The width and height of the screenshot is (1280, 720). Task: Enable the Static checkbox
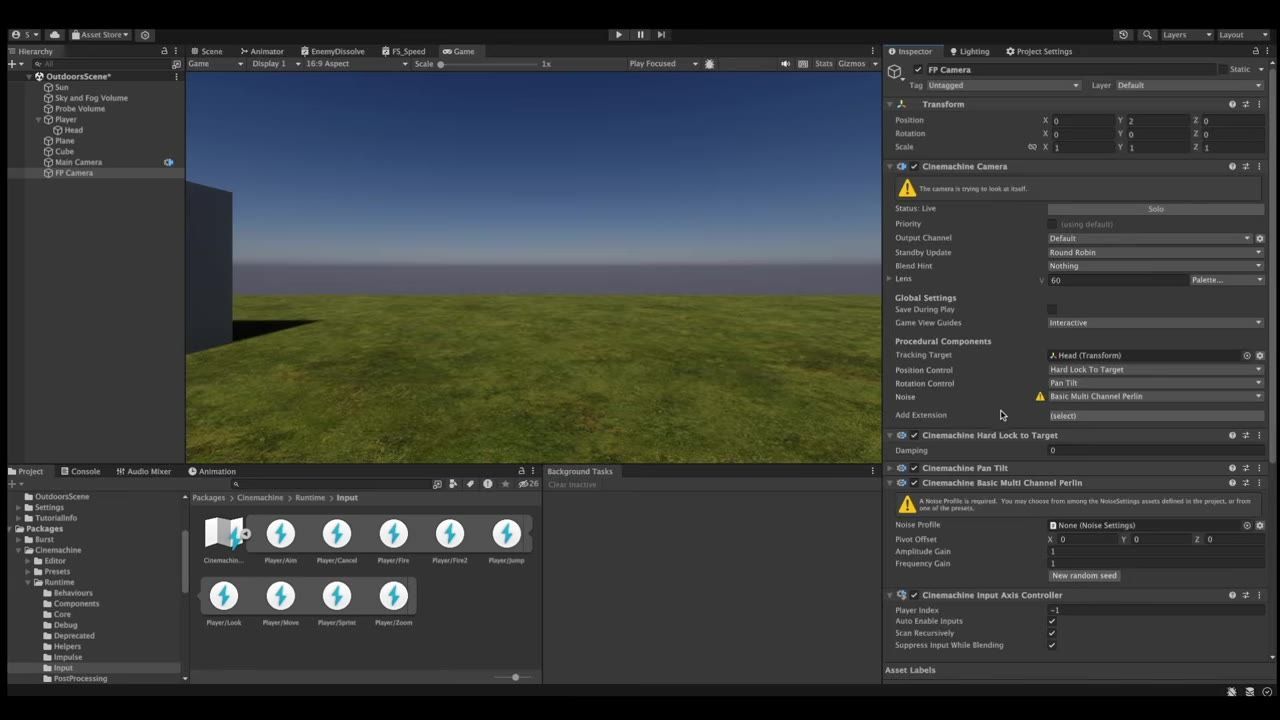1222,70
